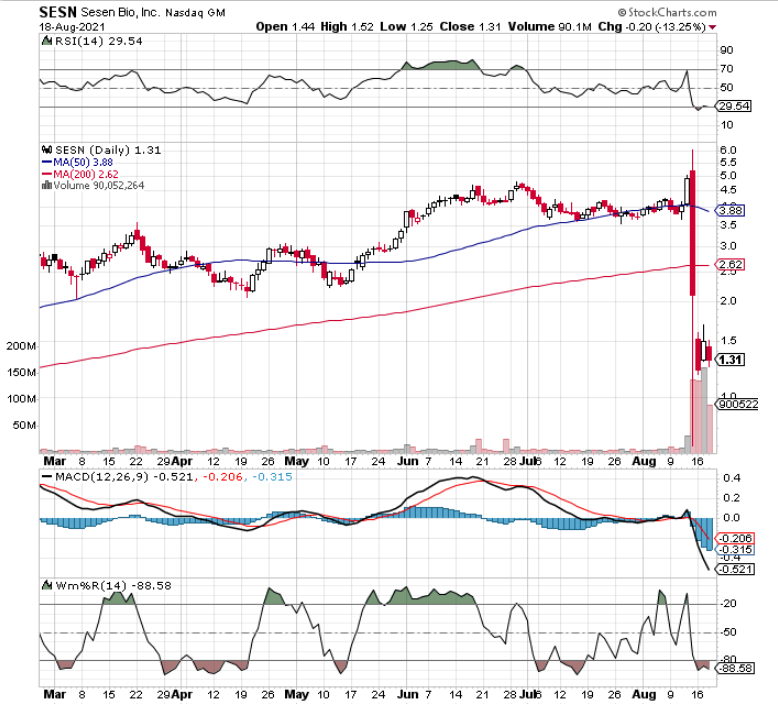Click the red -0.206 MACD signal legend value
The width and height of the screenshot is (778, 704).
pyautogui.click(x=223, y=477)
